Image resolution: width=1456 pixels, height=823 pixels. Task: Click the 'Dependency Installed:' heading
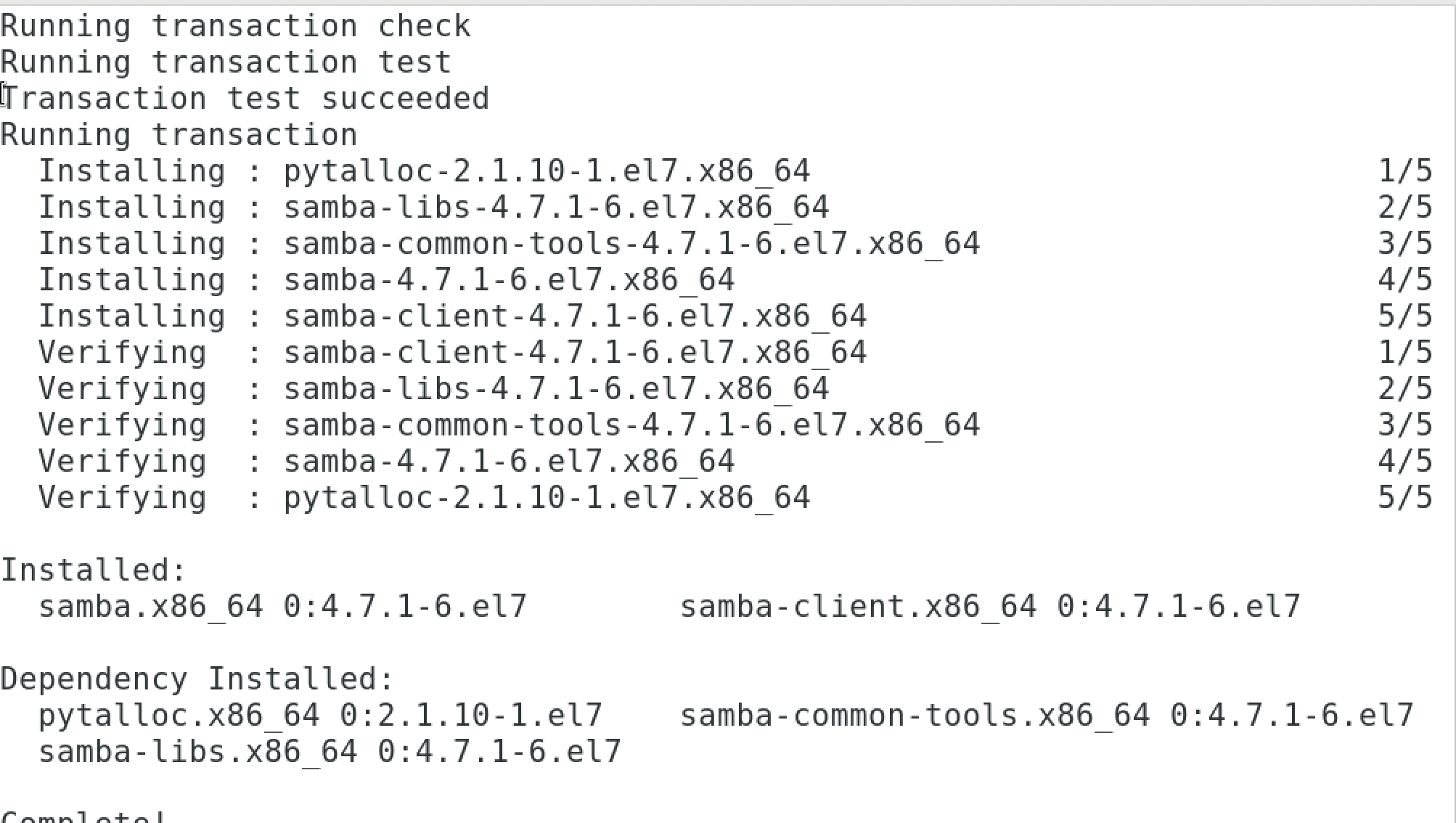click(197, 679)
